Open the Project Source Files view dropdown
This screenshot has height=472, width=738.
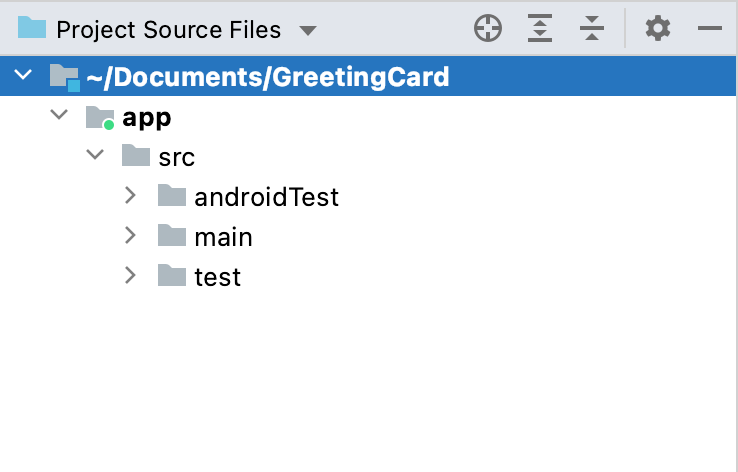click(x=308, y=30)
